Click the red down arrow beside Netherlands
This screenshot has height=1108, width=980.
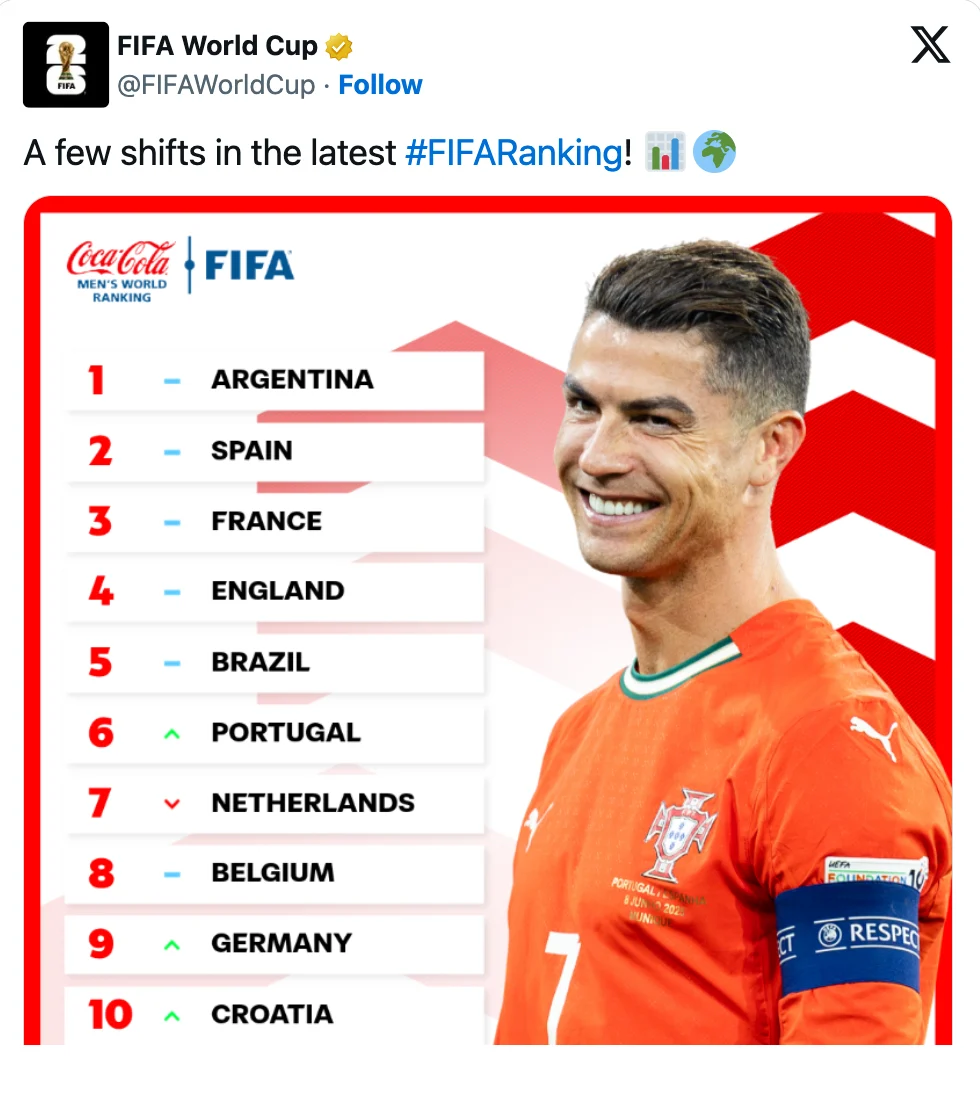[172, 803]
